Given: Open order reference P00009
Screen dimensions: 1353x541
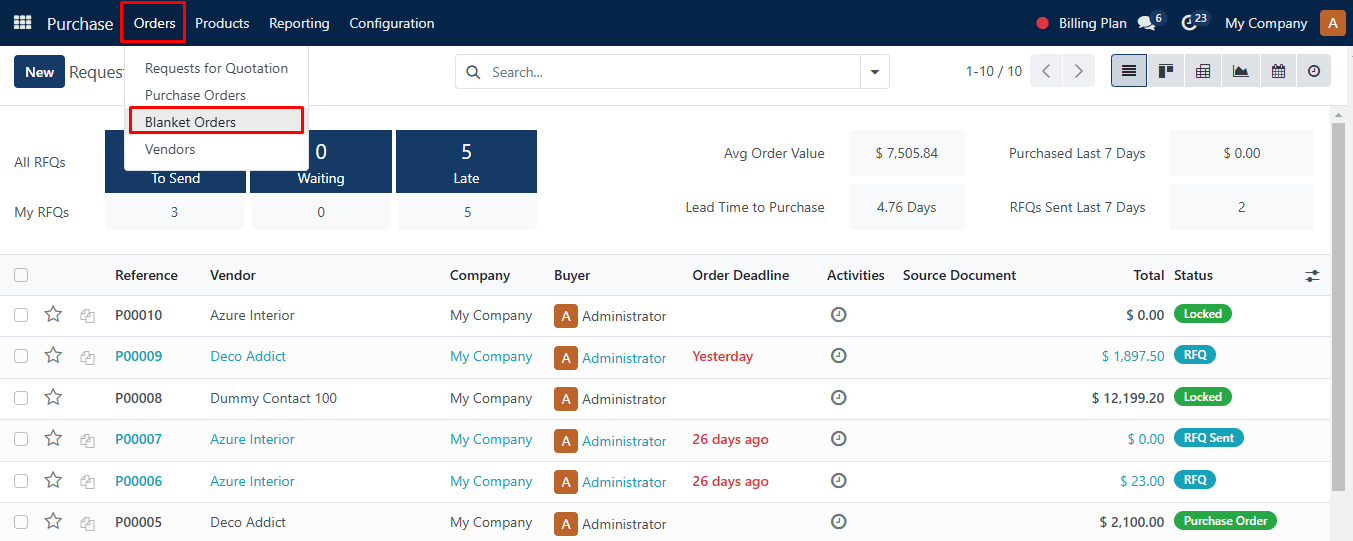Looking at the screenshot, I should pos(138,356).
